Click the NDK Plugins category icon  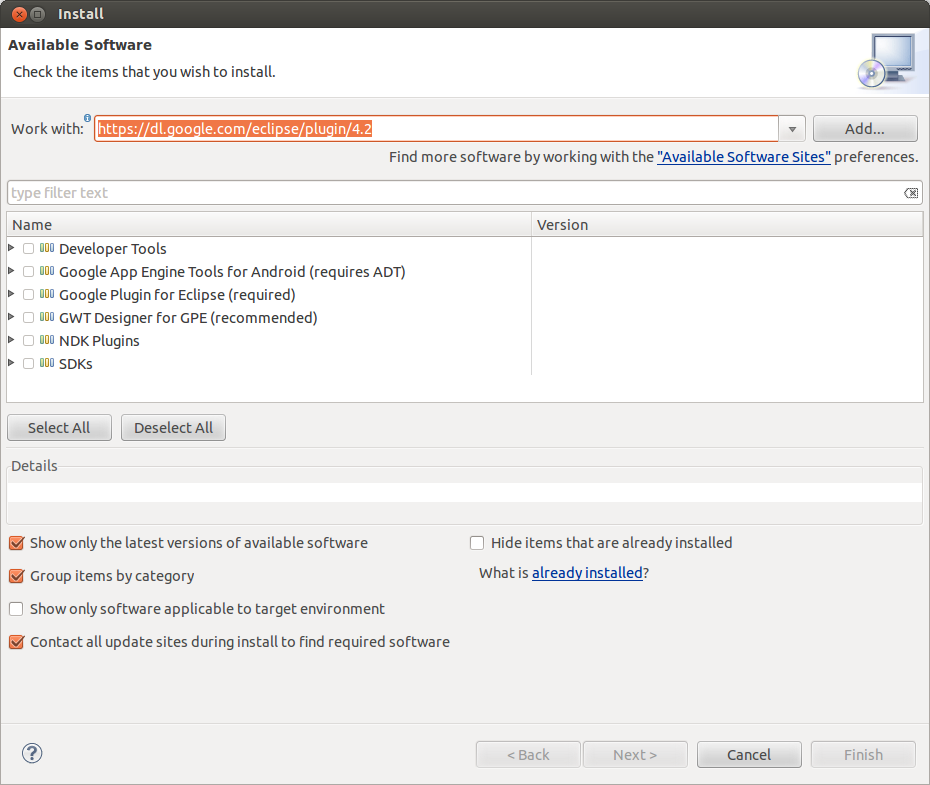[47, 340]
